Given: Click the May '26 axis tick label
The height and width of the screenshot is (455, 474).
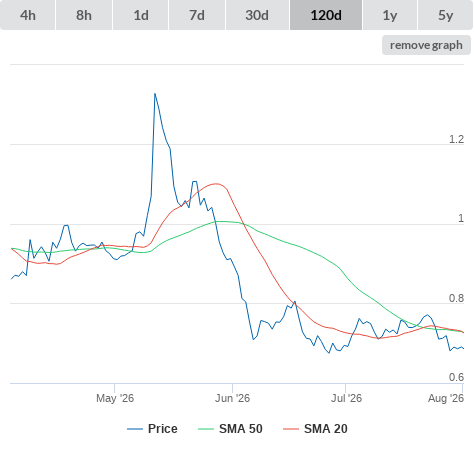Looking at the screenshot, I should 115,398.
